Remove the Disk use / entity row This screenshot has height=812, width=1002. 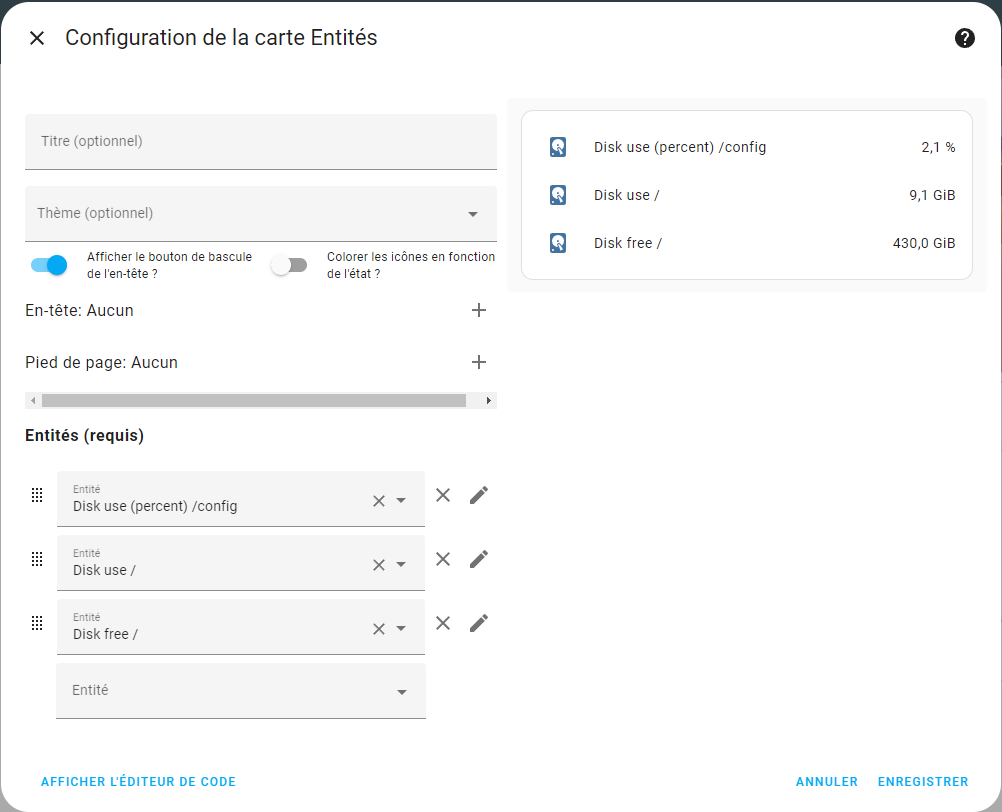point(443,559)
